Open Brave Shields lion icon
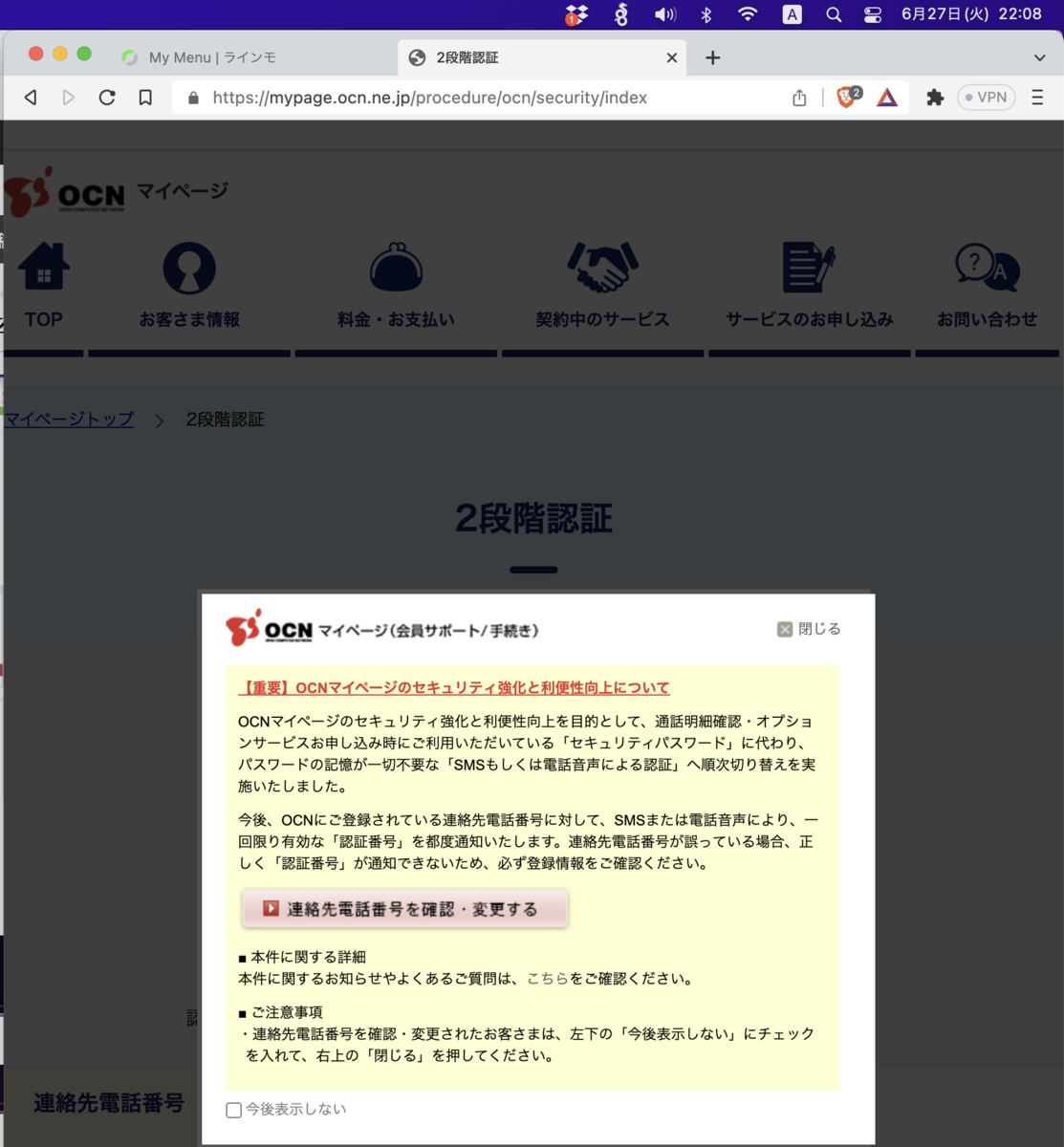Screen dimensions: 1064x1147 [x=847, y=97]
